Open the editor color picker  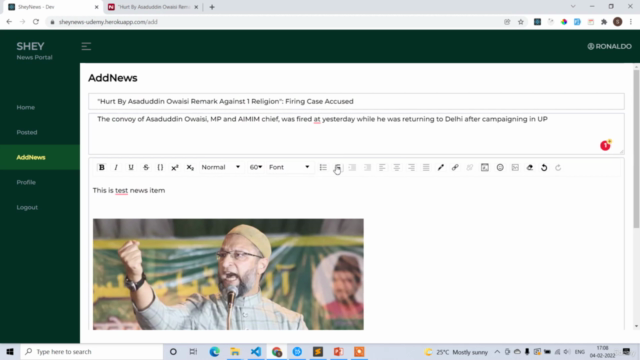click(441, 167)
